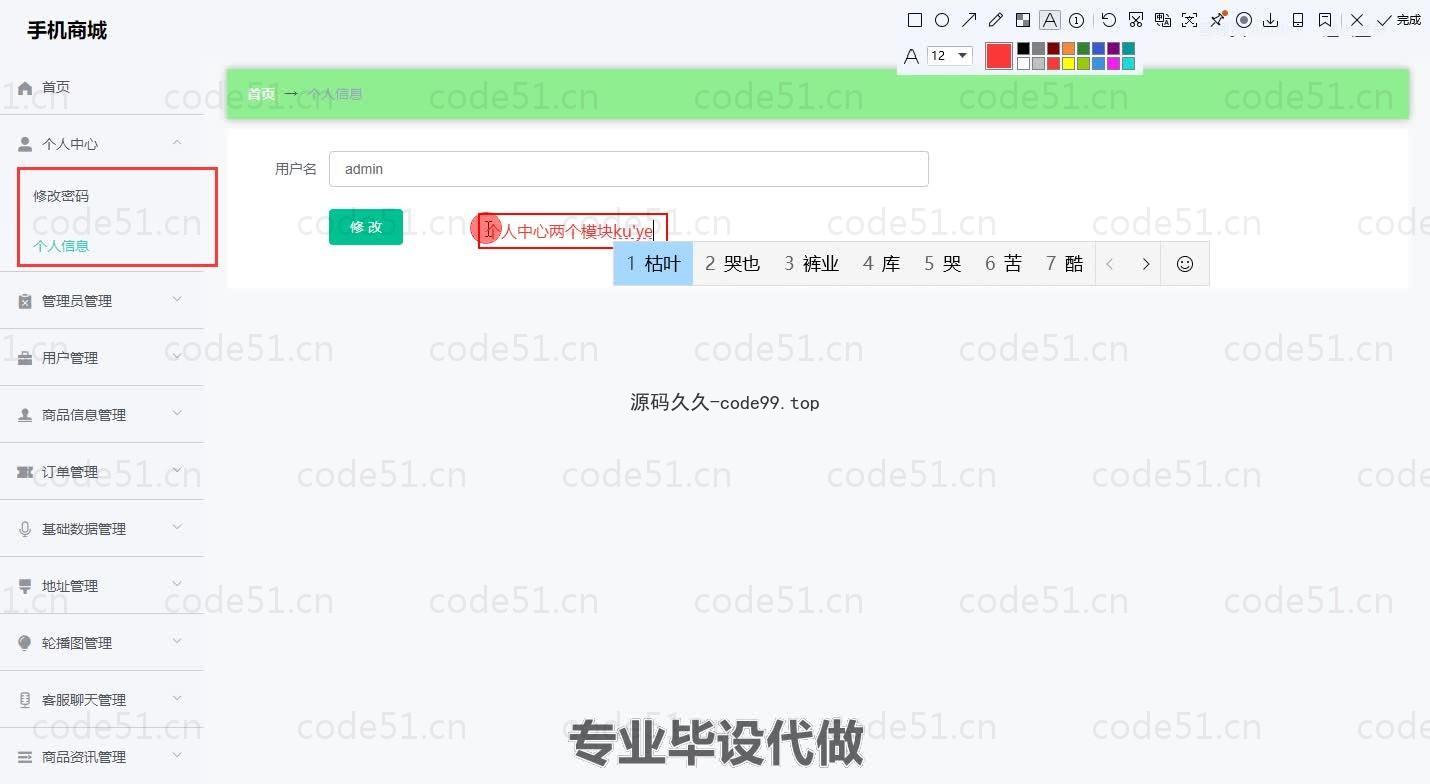Image resolution: width=1430 pixels, height=784 pixels.
Task: Expand the 地址管理 menu chevron
Action: pos(177,584)
